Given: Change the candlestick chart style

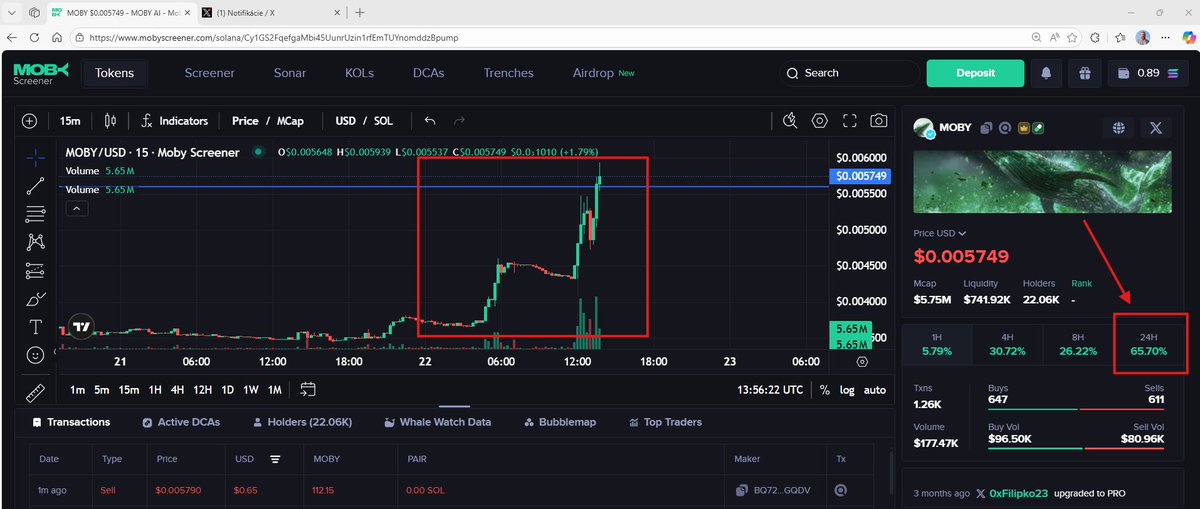Looking at the screenshot, I should 110,121.
